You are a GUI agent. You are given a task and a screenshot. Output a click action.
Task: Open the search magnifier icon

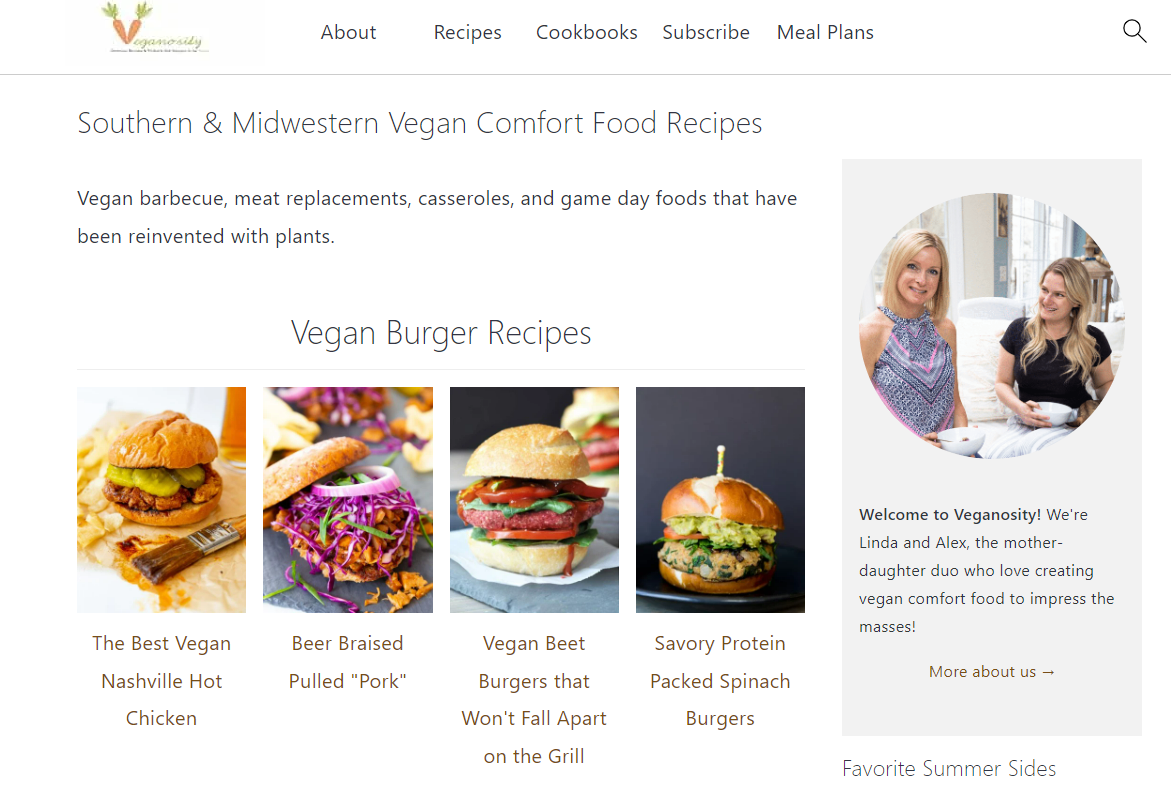[1134, 31]
